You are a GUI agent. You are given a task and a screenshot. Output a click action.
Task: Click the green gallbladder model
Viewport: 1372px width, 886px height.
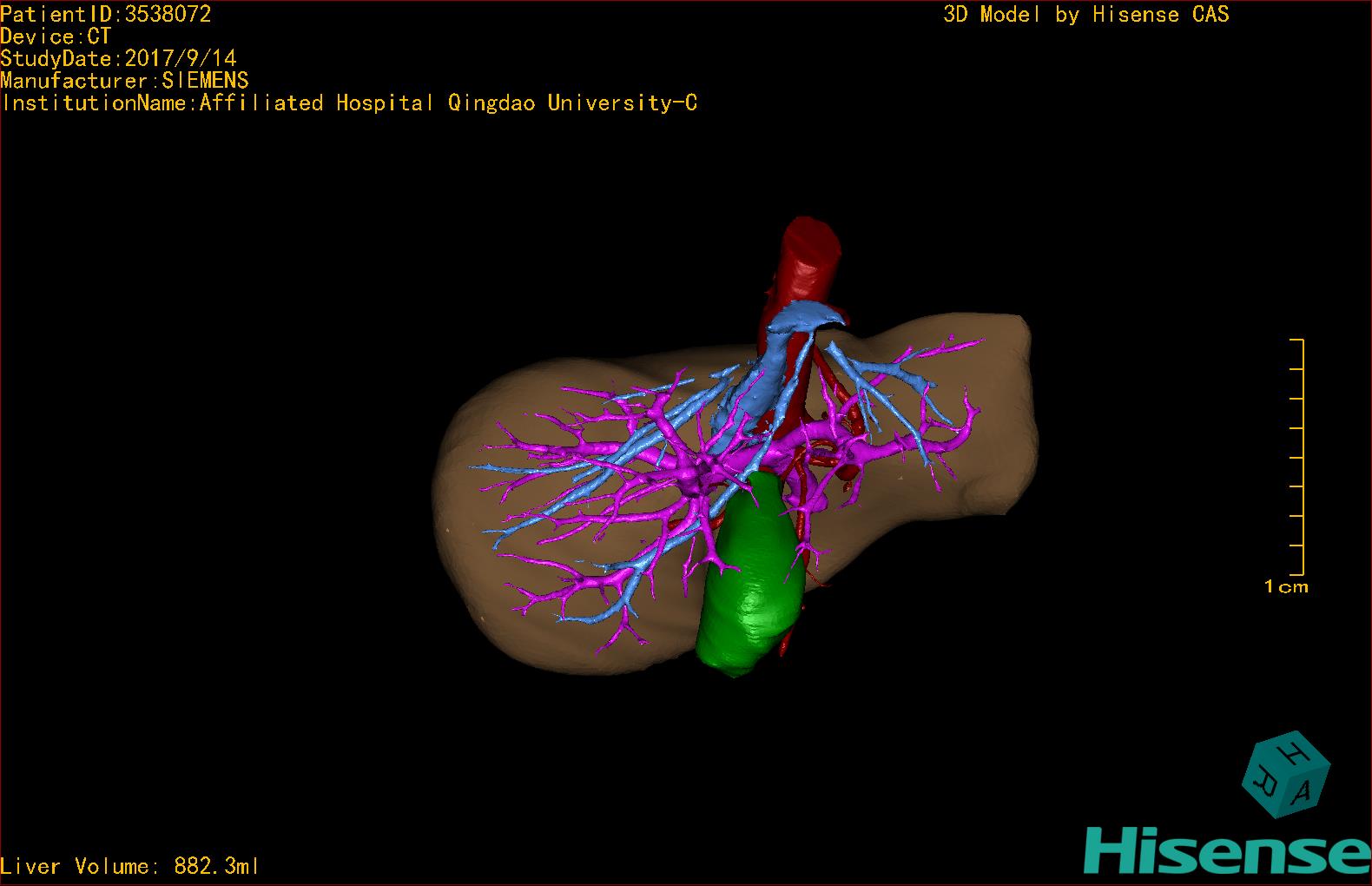click(x=751, y=577)
